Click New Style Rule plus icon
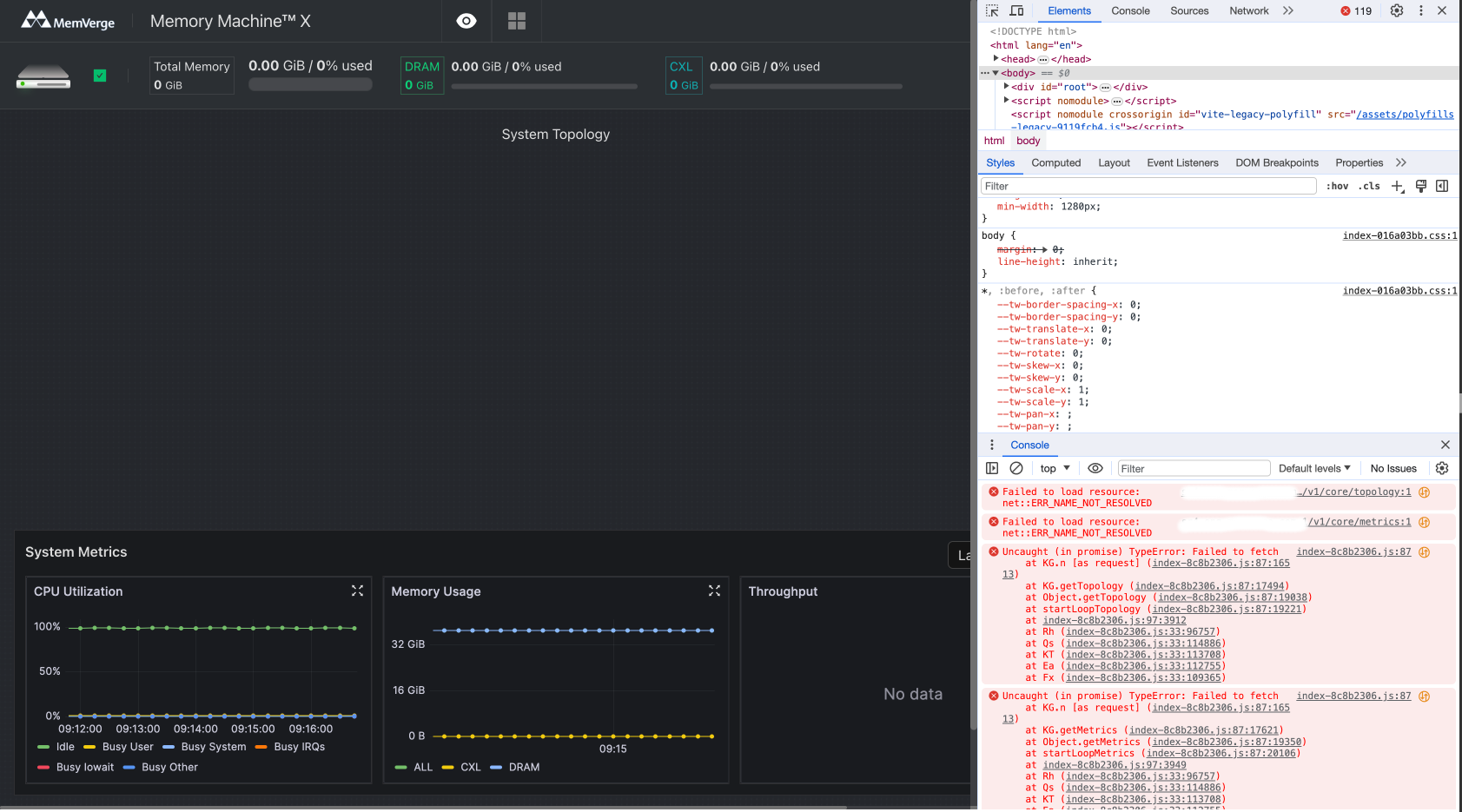 pos(1398,186)
